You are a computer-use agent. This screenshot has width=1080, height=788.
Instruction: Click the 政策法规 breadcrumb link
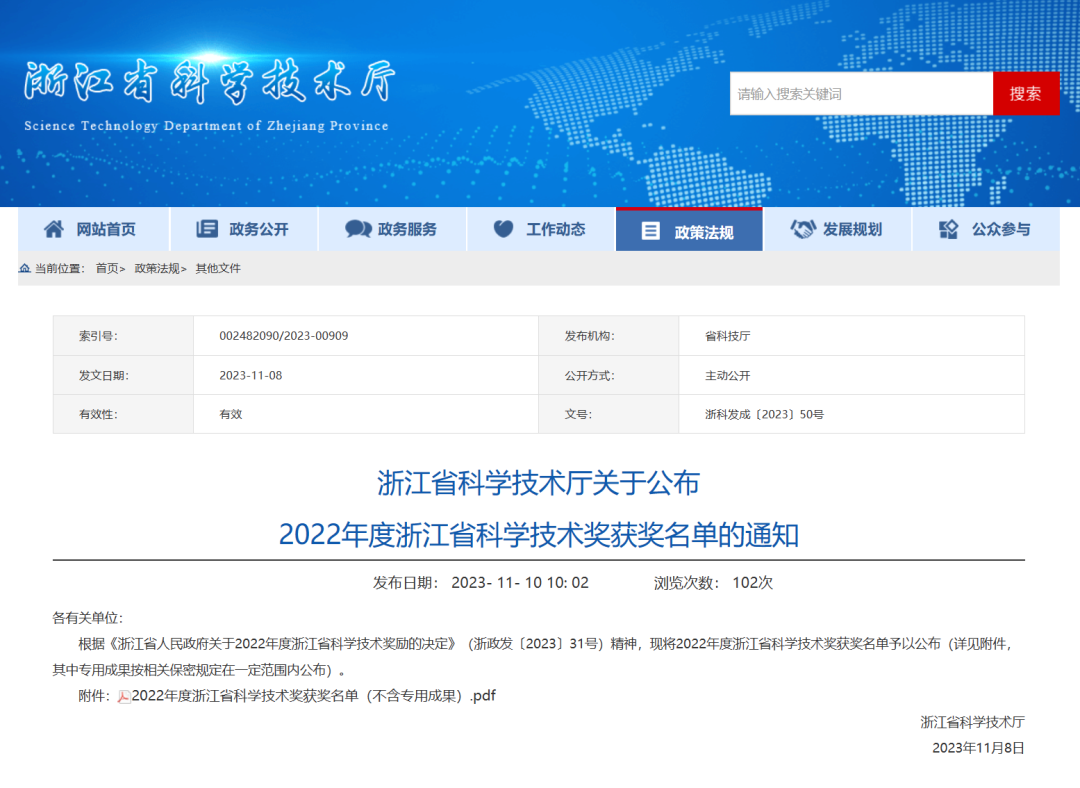pyautogui.click(x=157, y=268)
